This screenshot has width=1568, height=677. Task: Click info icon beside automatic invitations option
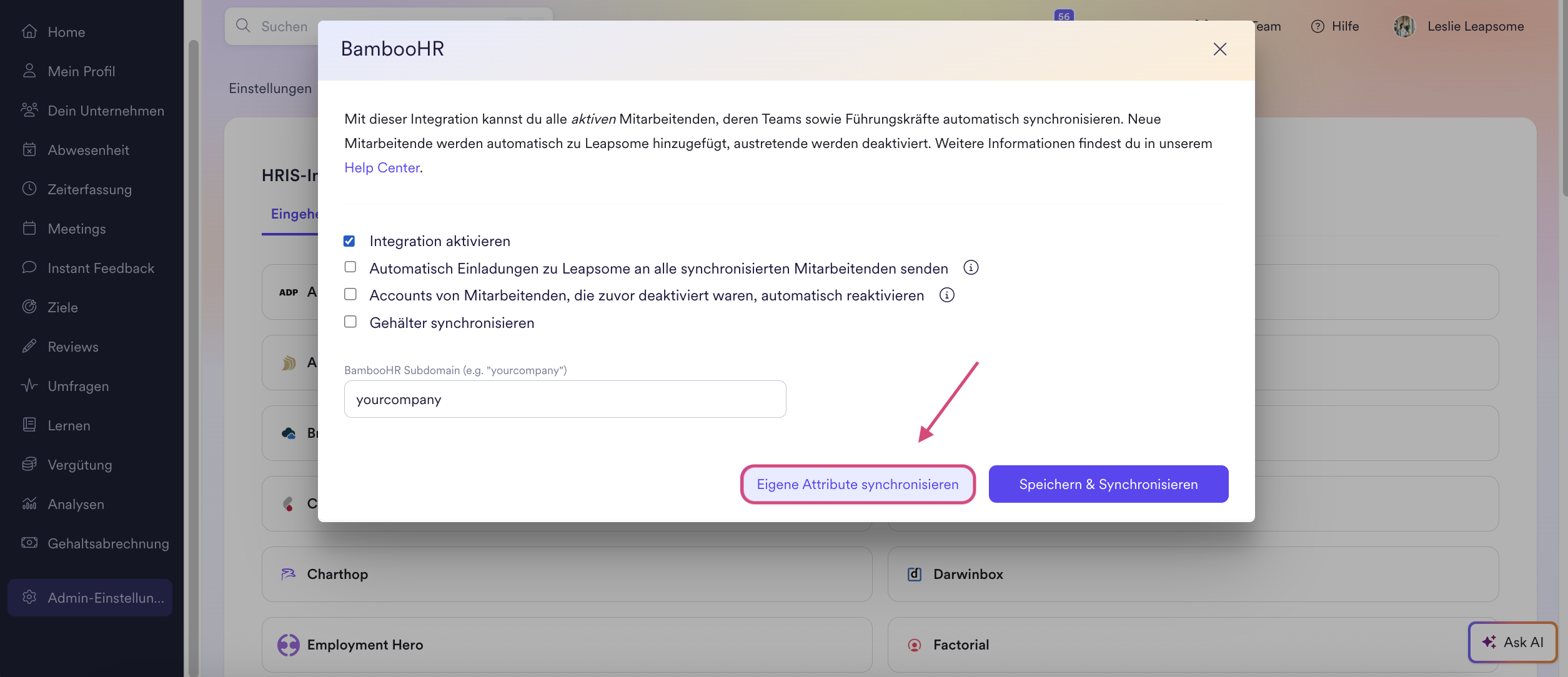970,268
